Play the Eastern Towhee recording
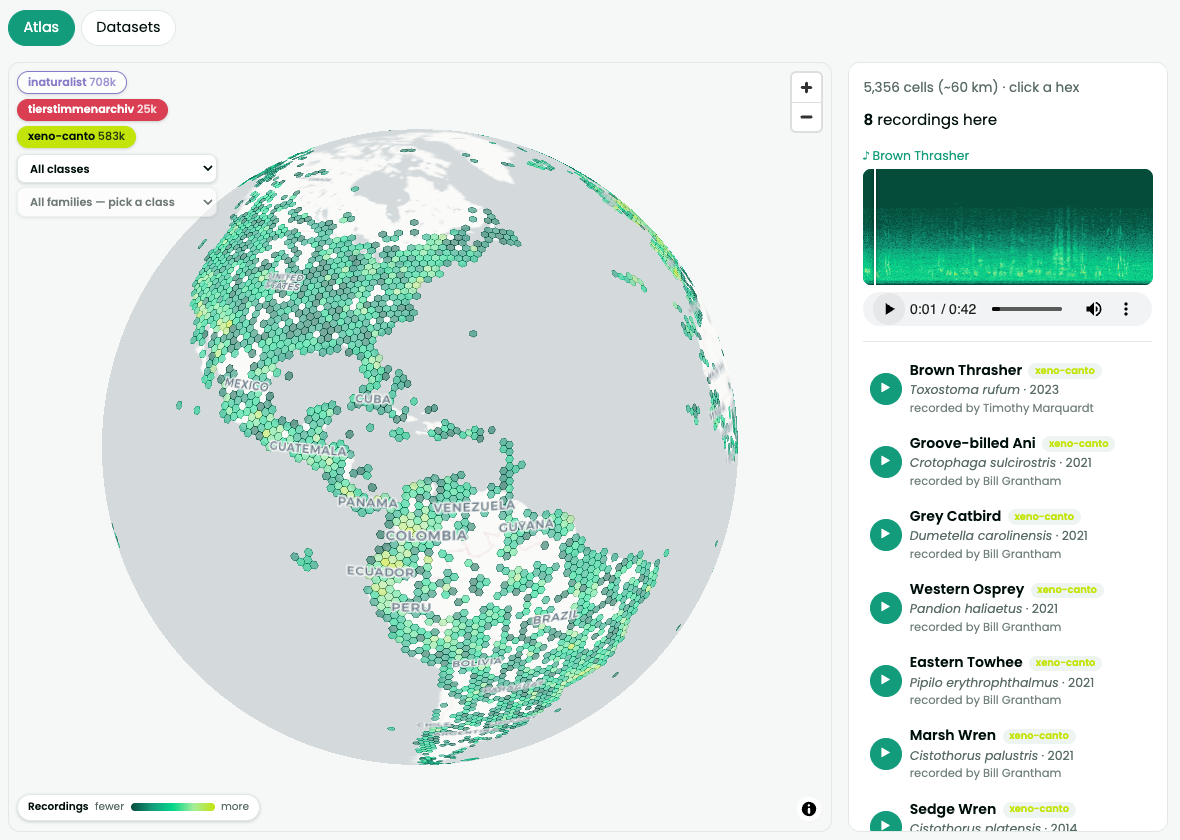Image resolution: width=1180 pixels, height=840 pixels. [x=886, y=680]
